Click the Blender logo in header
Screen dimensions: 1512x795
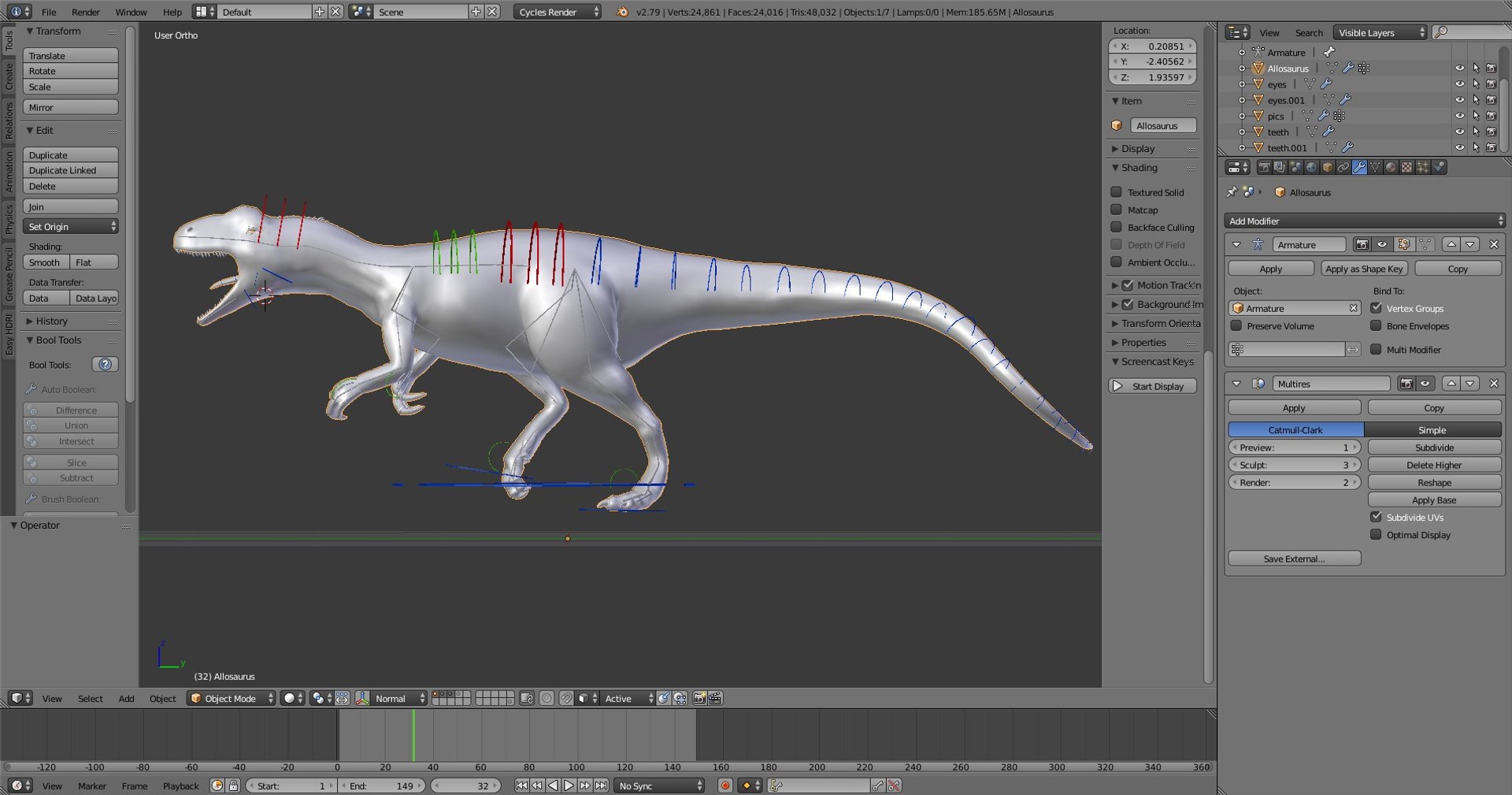pyautogui.click(x=622, y=12)
